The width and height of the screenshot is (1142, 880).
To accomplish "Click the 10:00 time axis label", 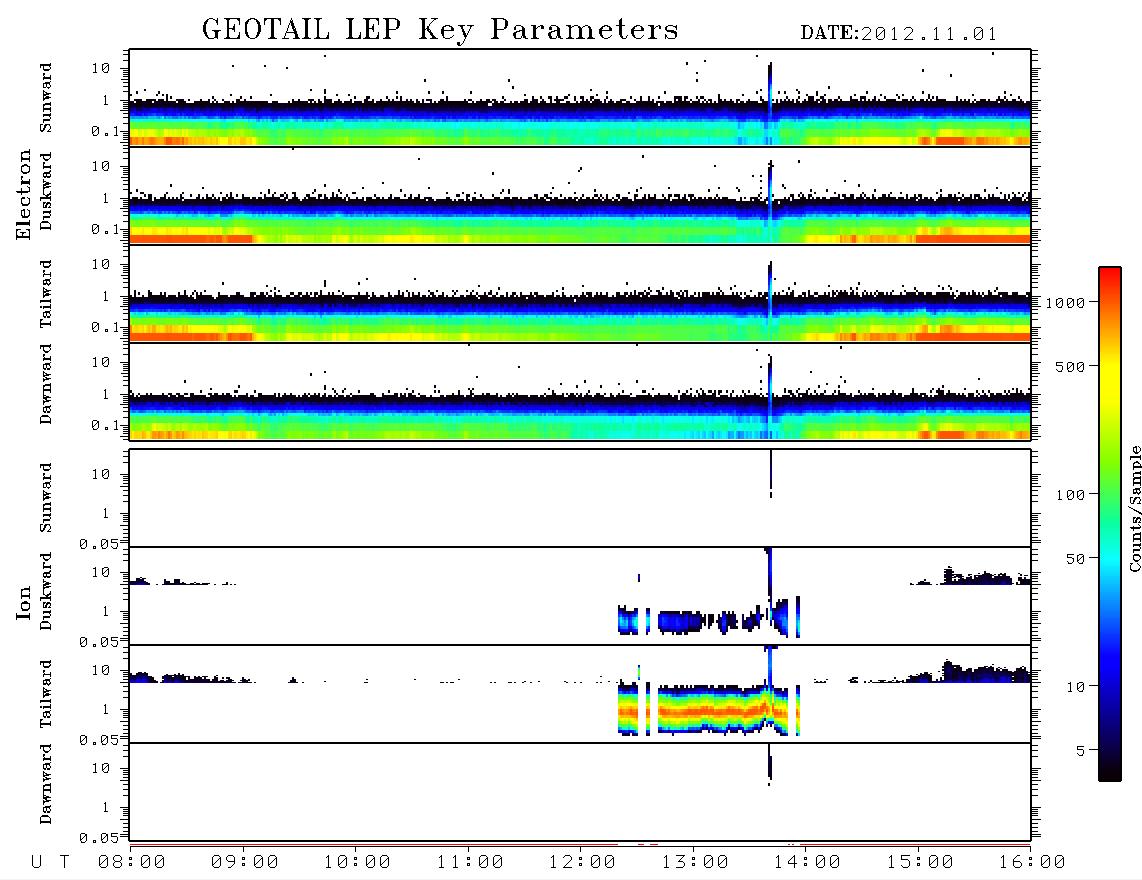I will 357,862.
